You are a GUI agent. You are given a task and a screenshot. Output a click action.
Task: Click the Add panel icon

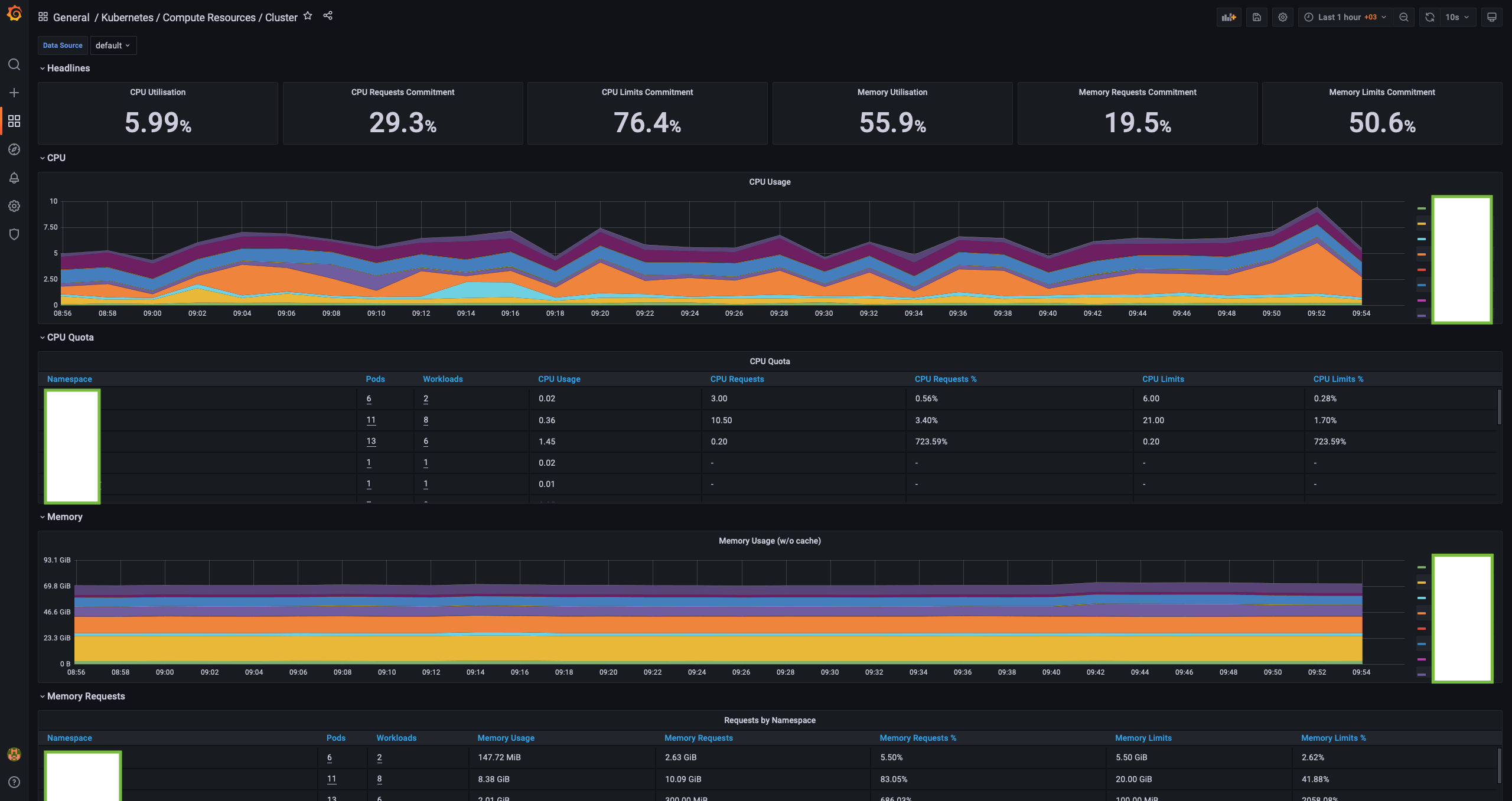pos(1229,17)
